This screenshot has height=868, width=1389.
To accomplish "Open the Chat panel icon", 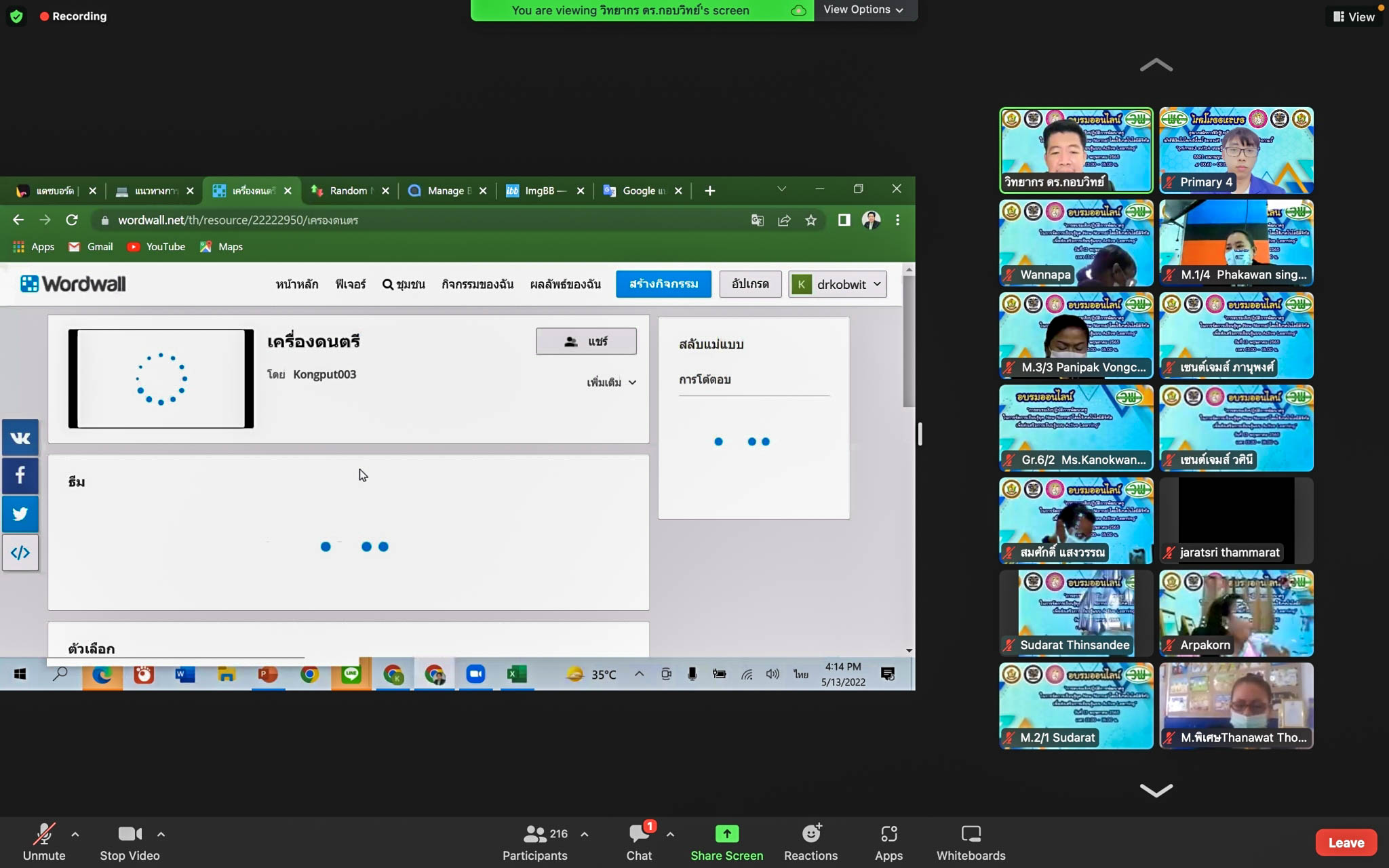I will [639, 833].
